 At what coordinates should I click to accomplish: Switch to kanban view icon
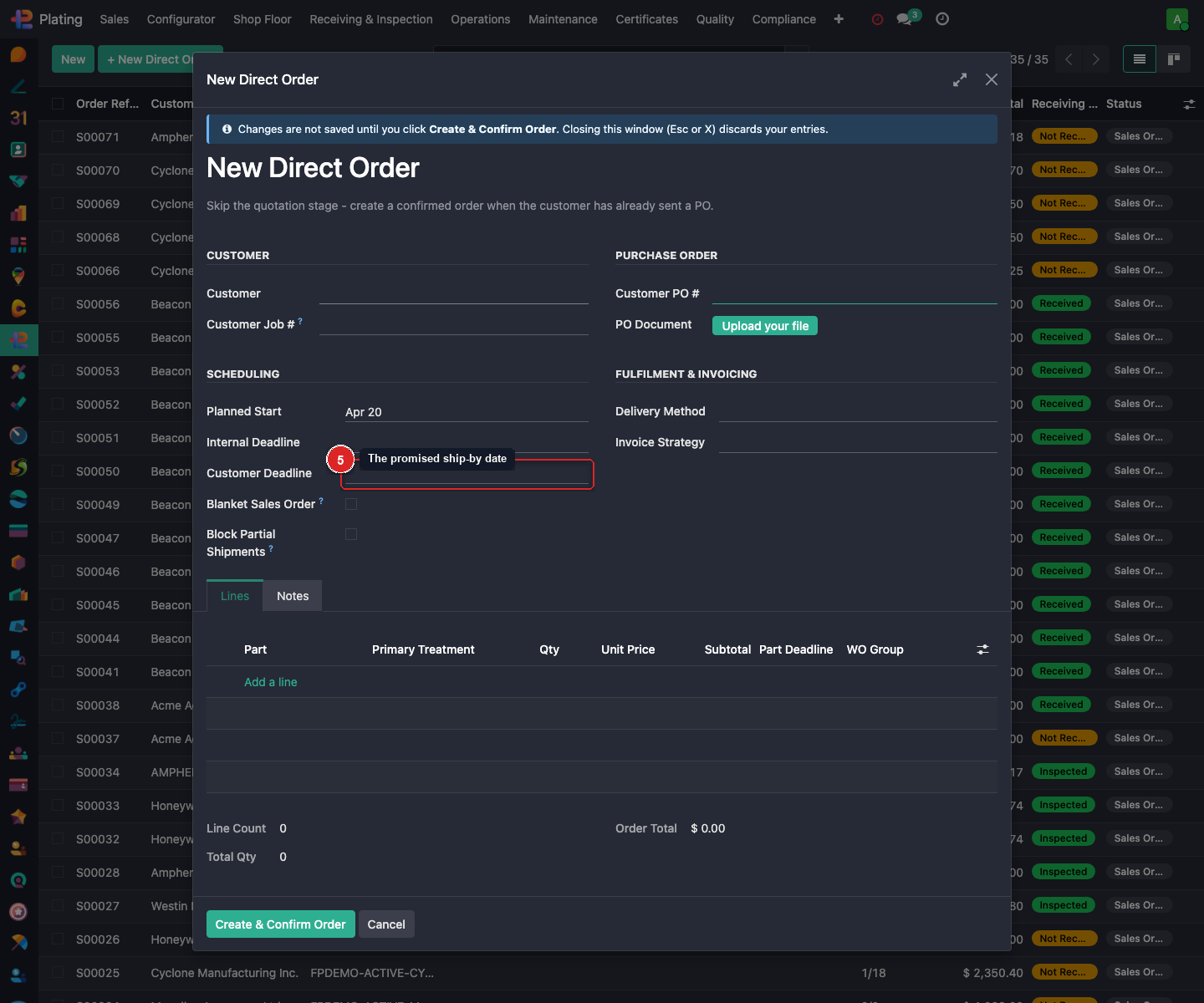1174,59
